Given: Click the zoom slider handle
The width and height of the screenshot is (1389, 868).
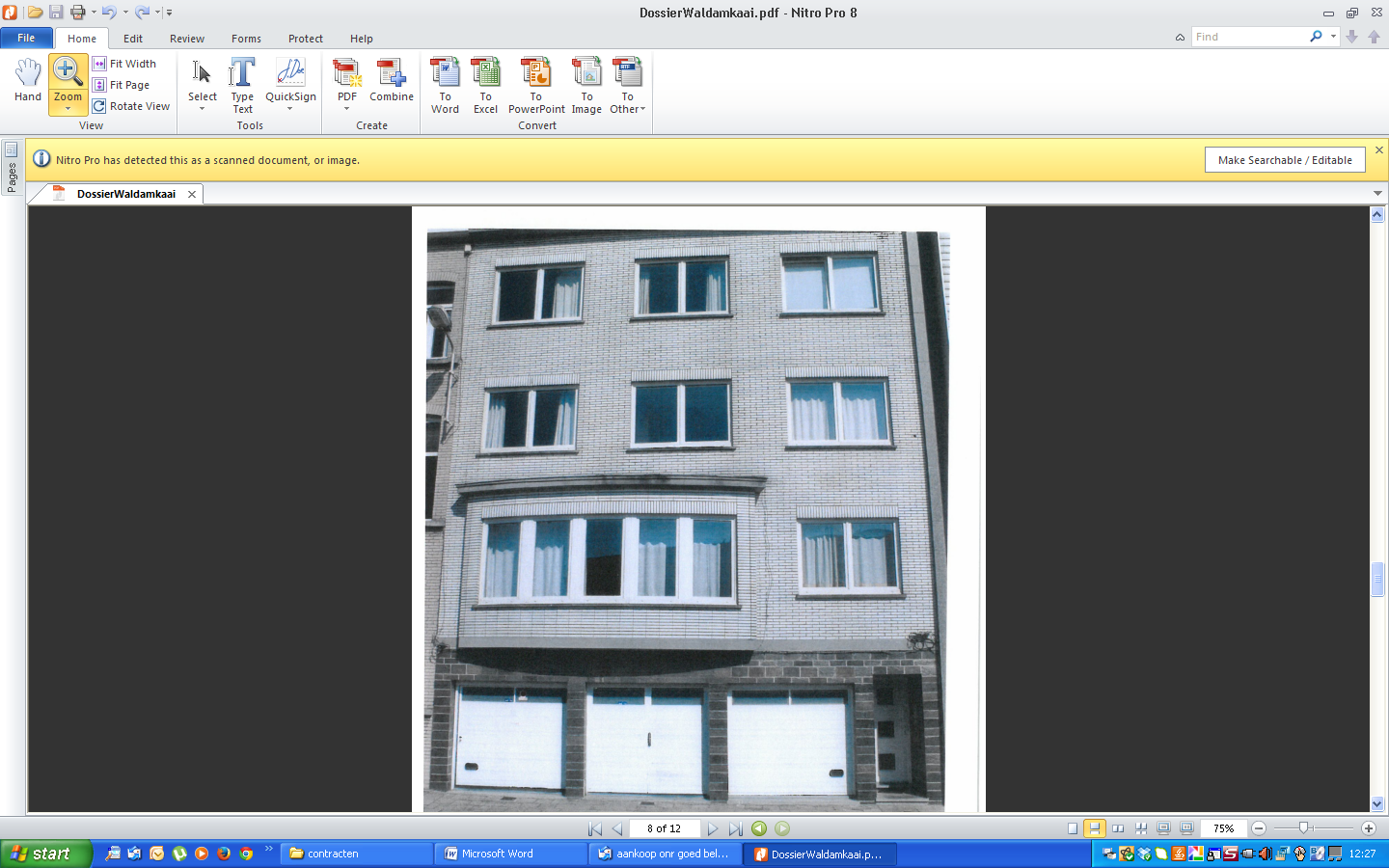Looking at the screenshot, I should [1303, 828].
